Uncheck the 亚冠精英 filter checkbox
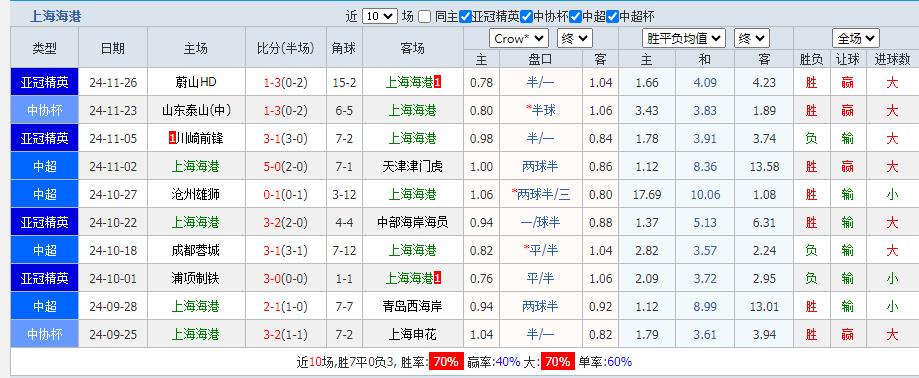This screenshot has width=919, height=378. point(465,16)
